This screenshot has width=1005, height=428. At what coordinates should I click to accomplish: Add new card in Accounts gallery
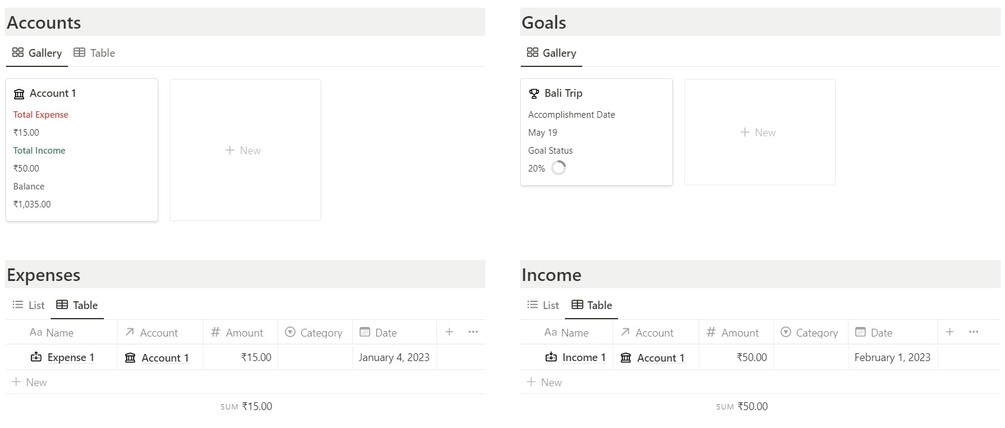tap(244, 150)
